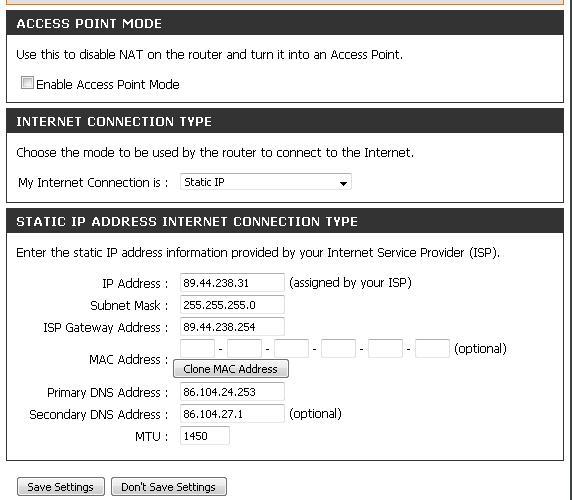Select the Secondary DNS Address field
The image size is (572, 500).
pyautogui.click(x=232, y=414)
